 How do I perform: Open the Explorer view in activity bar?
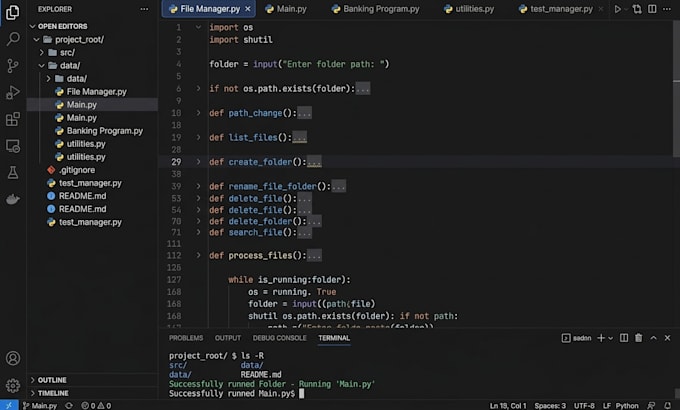[13, 12]
